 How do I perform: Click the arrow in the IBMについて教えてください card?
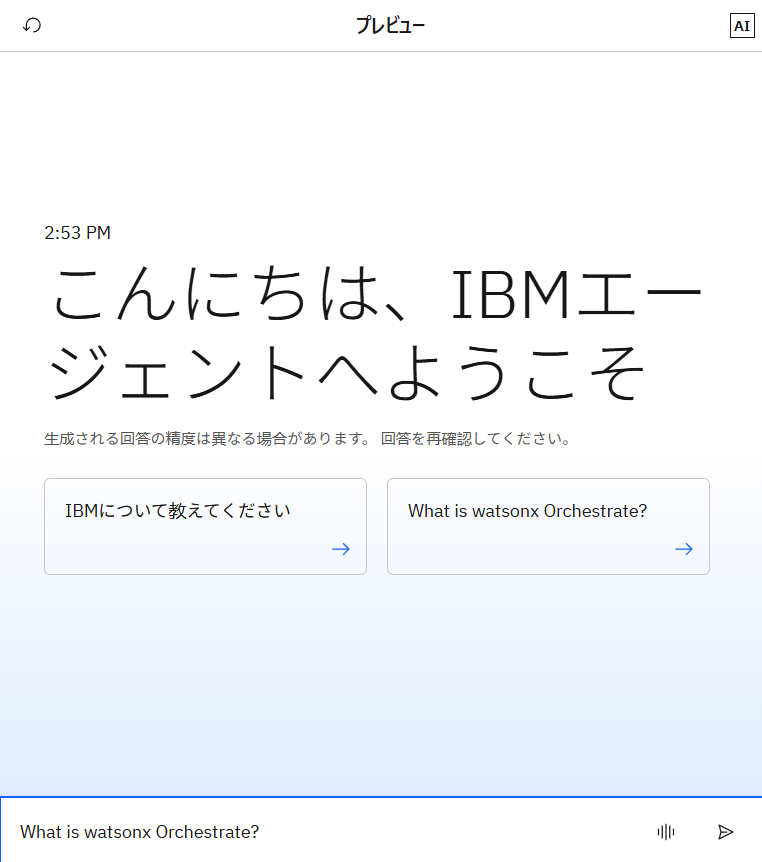point(341,549)
